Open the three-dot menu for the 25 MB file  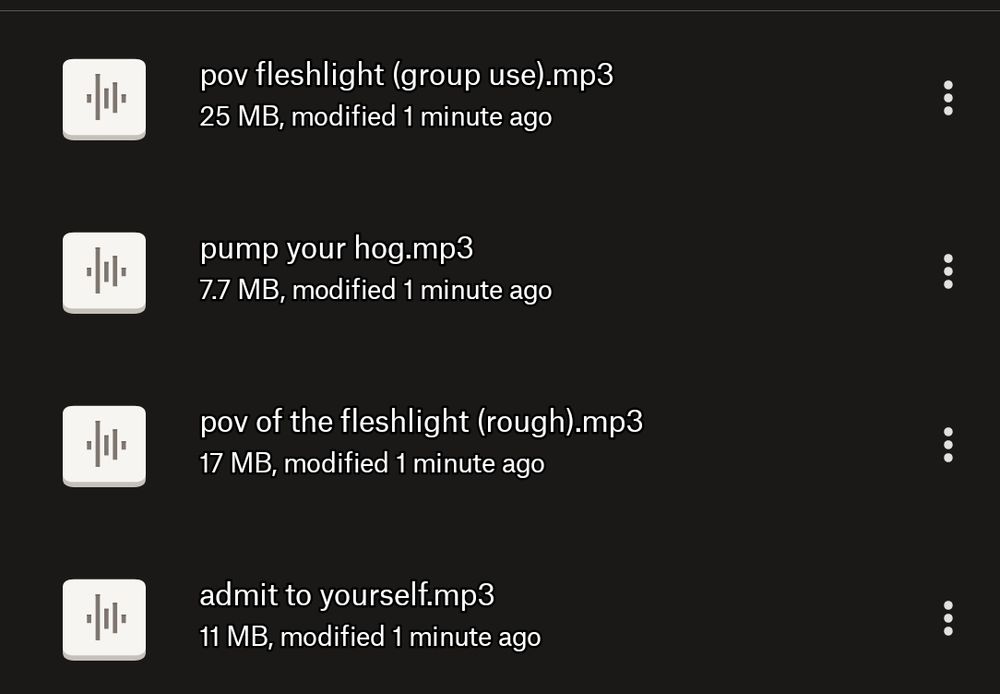pyautogui.click(x=948, y=98)
